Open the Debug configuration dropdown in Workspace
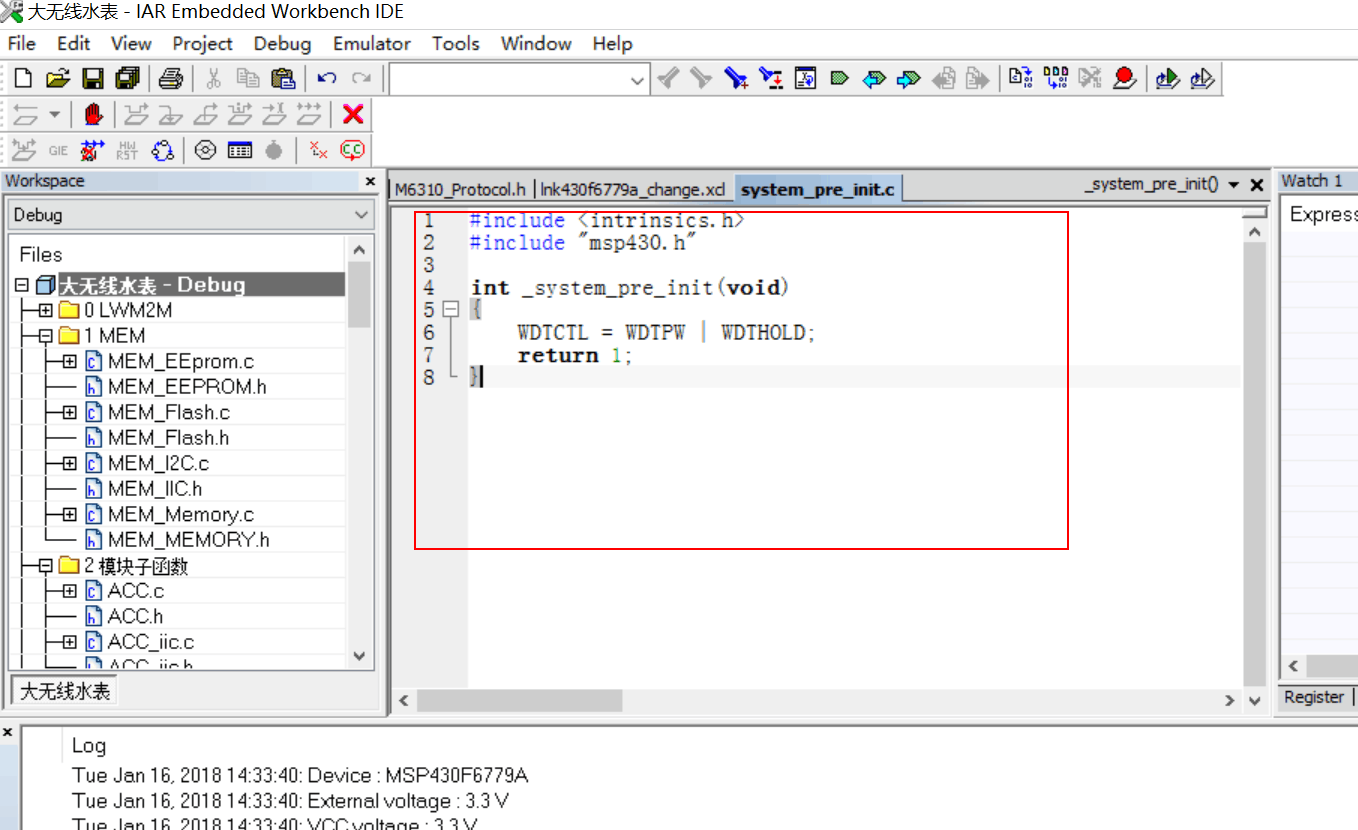 click(362, 215)
